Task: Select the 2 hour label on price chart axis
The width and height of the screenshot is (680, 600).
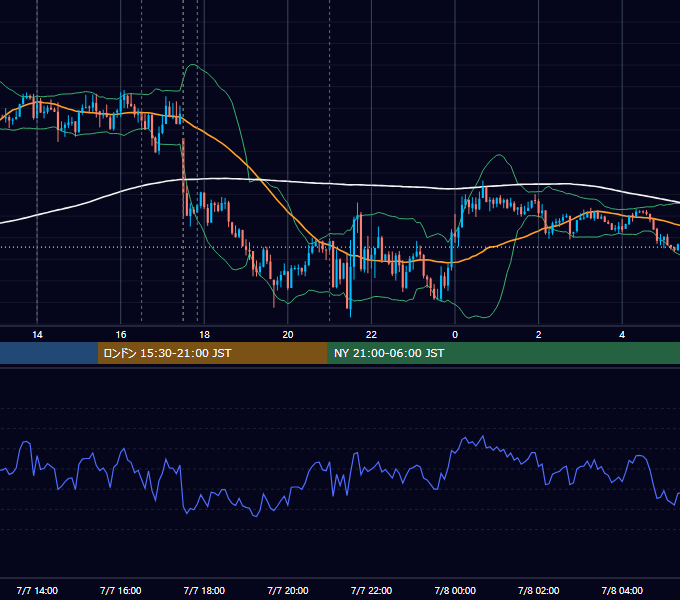Action: point(539,335)
